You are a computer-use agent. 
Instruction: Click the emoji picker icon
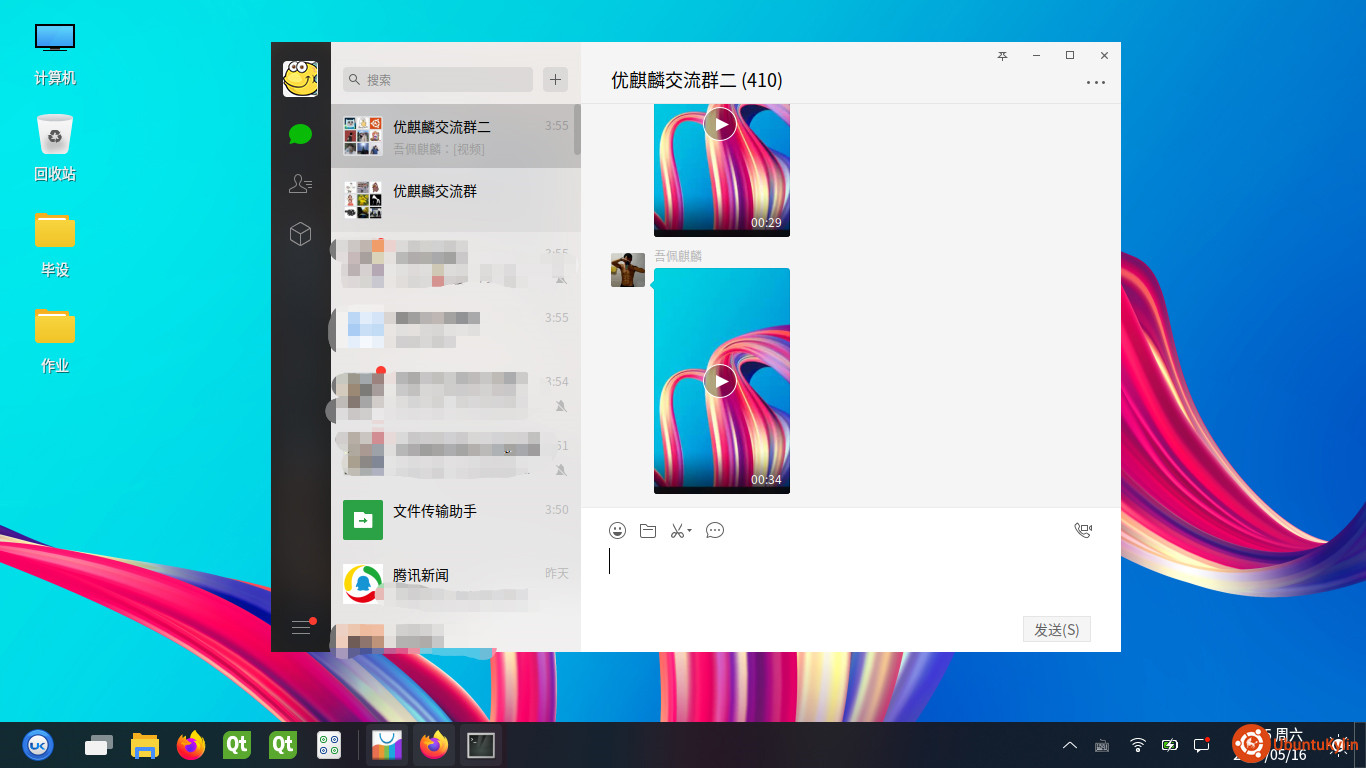pos(618,531)
